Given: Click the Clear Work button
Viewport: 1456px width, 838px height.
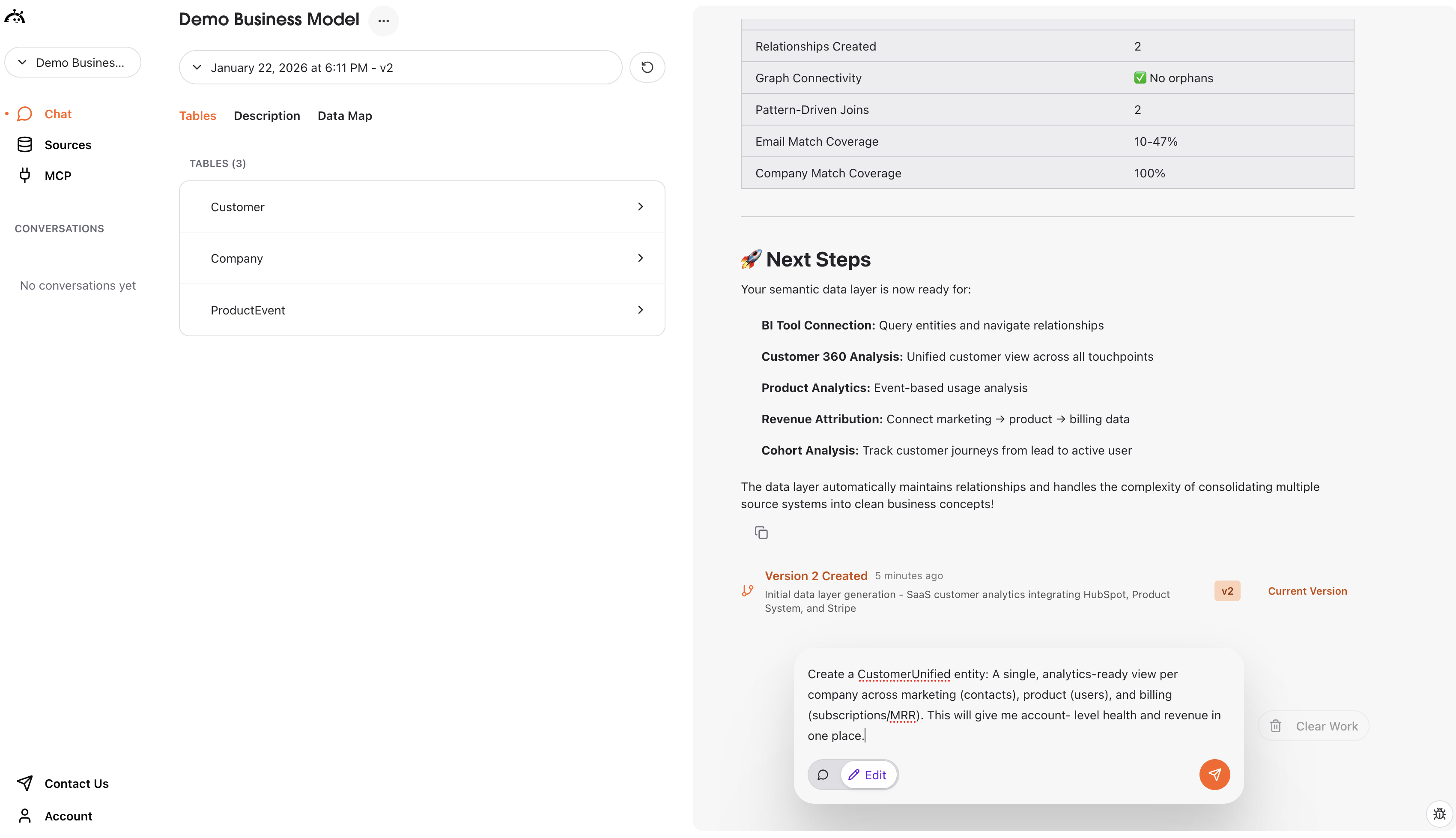Looking at the screenshot, I should pyautogui.click(x=1313, y=726).
